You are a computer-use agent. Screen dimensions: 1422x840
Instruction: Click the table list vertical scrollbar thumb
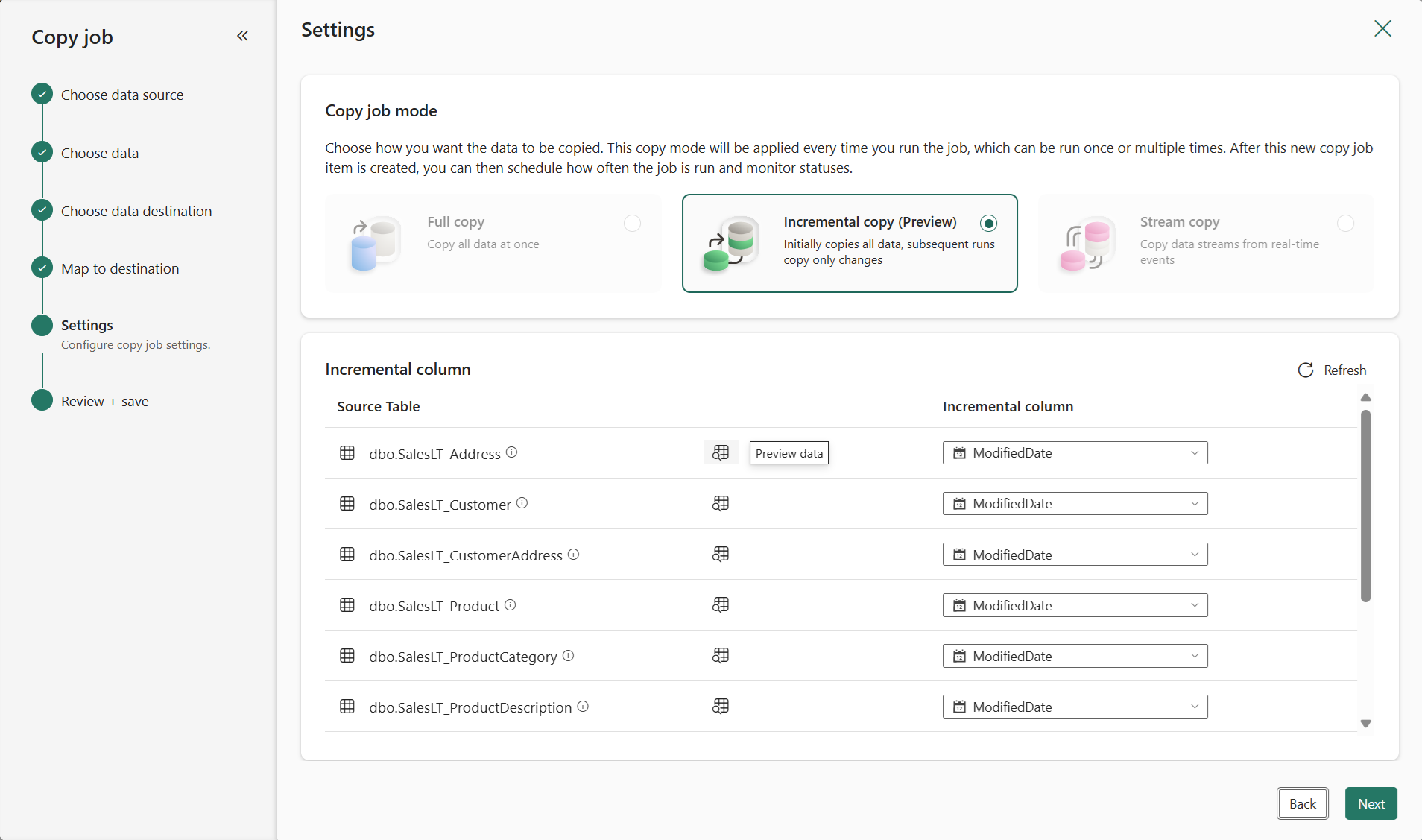point(1365,505)
